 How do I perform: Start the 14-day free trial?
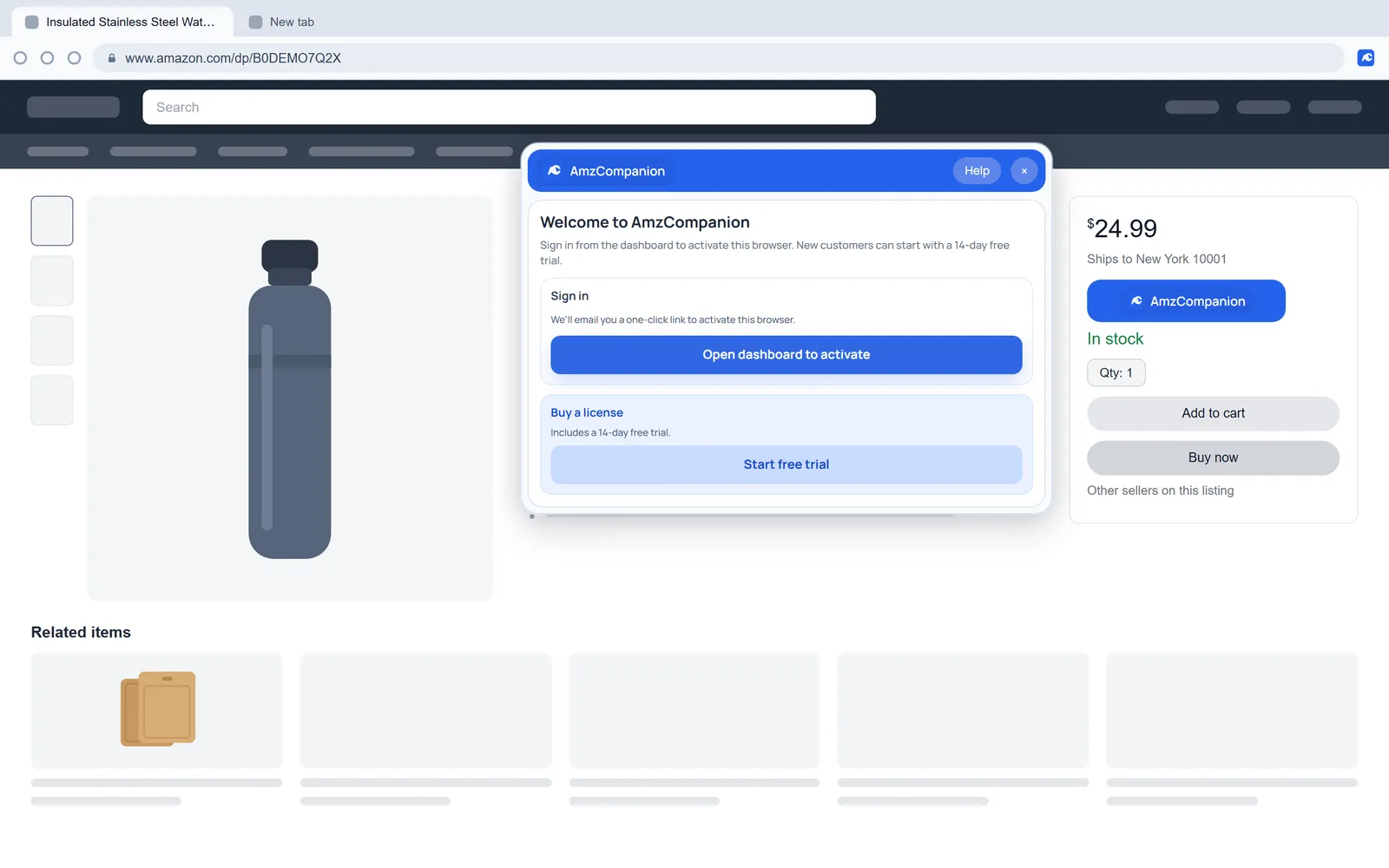click(x=787, y=464)
